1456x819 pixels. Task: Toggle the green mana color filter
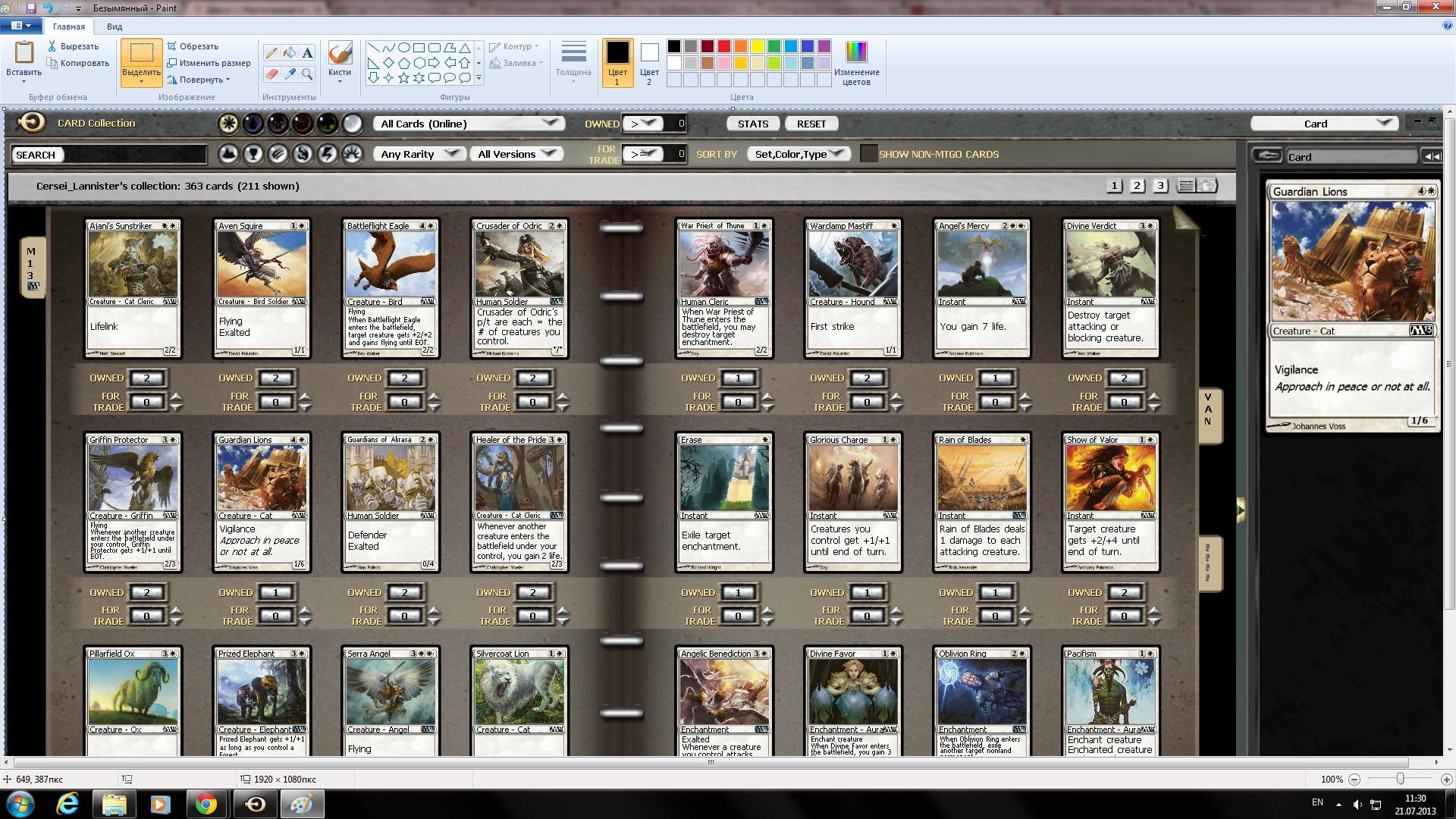pos(328,124)
